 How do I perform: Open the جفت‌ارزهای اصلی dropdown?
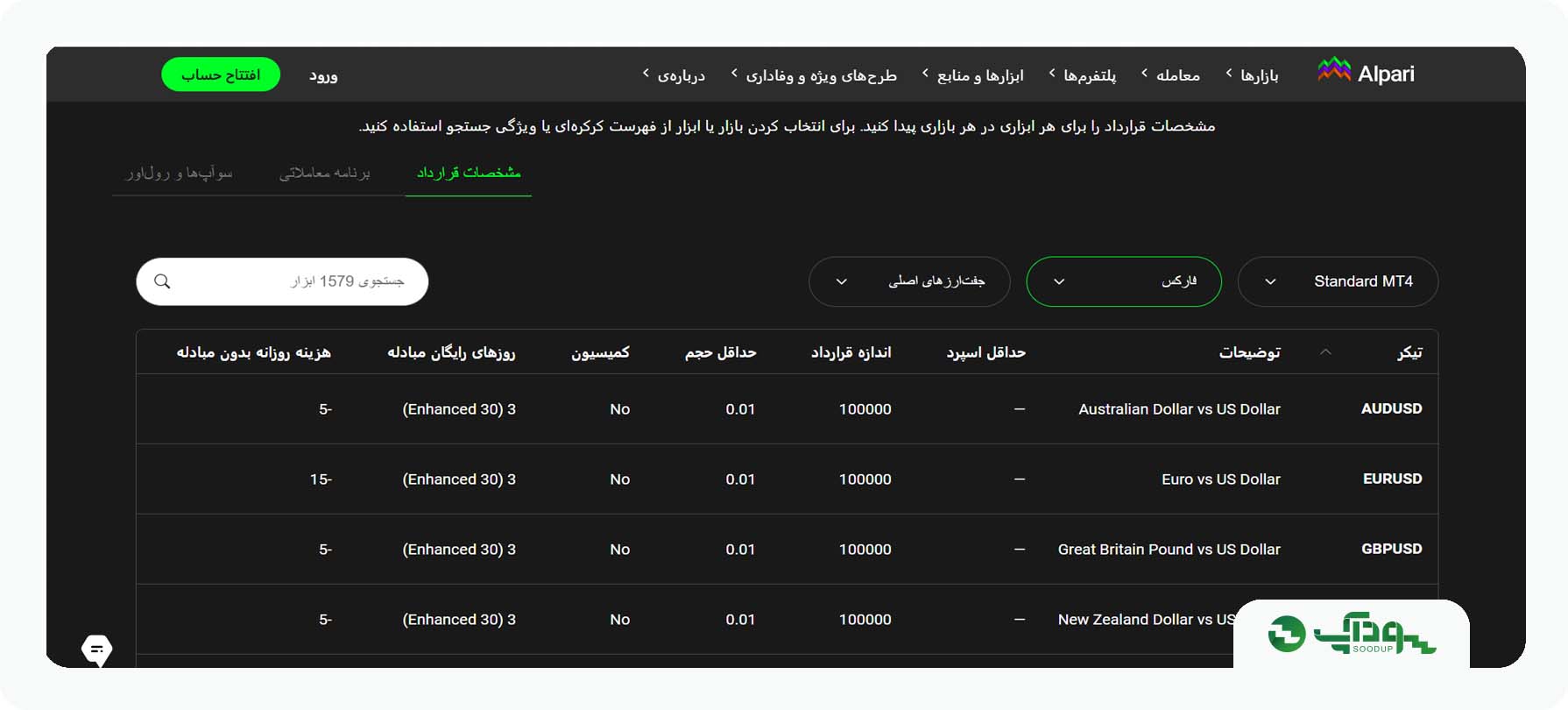tap(909, 281)
